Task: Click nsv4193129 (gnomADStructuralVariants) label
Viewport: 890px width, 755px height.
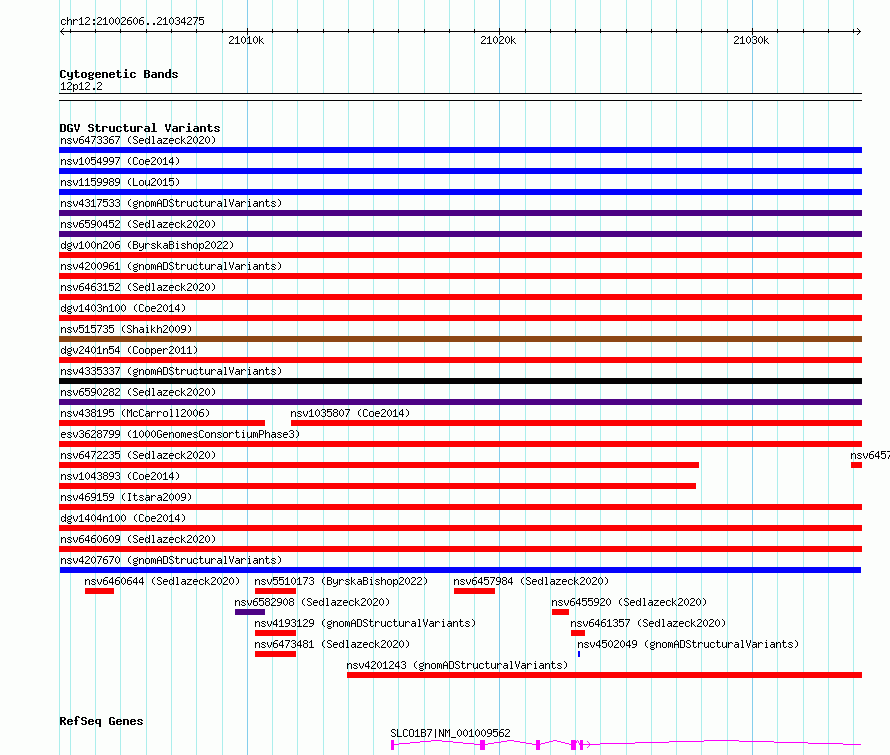Action: click(x=365, y=623)
